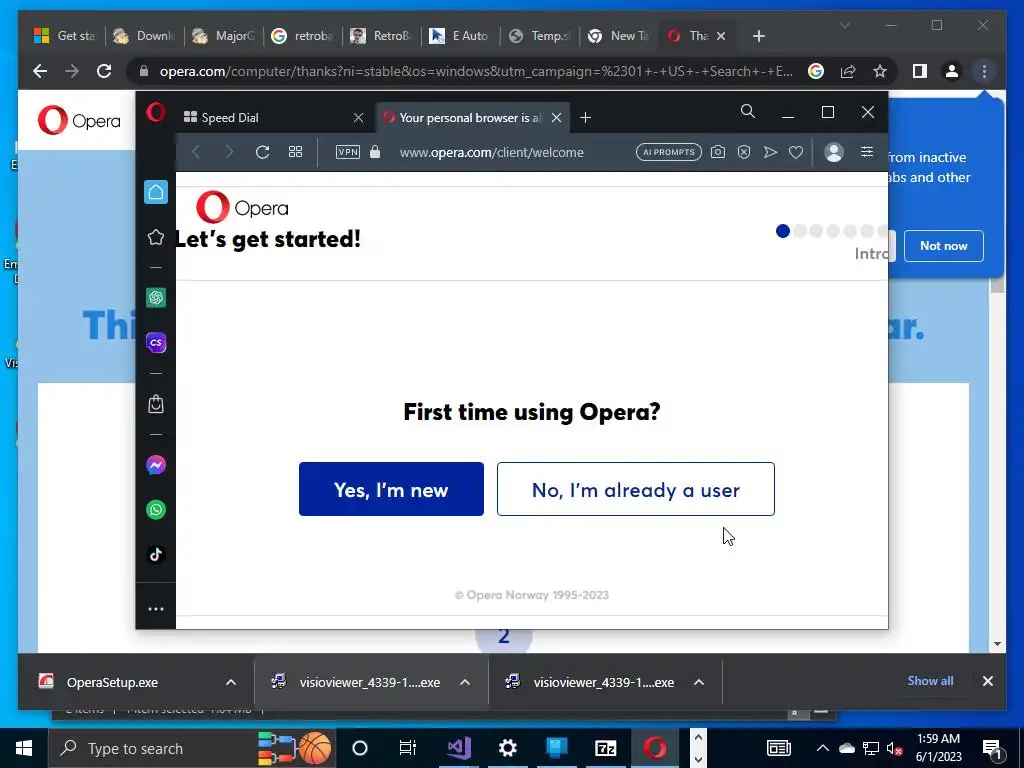Open the Windows Start menu

24,748
